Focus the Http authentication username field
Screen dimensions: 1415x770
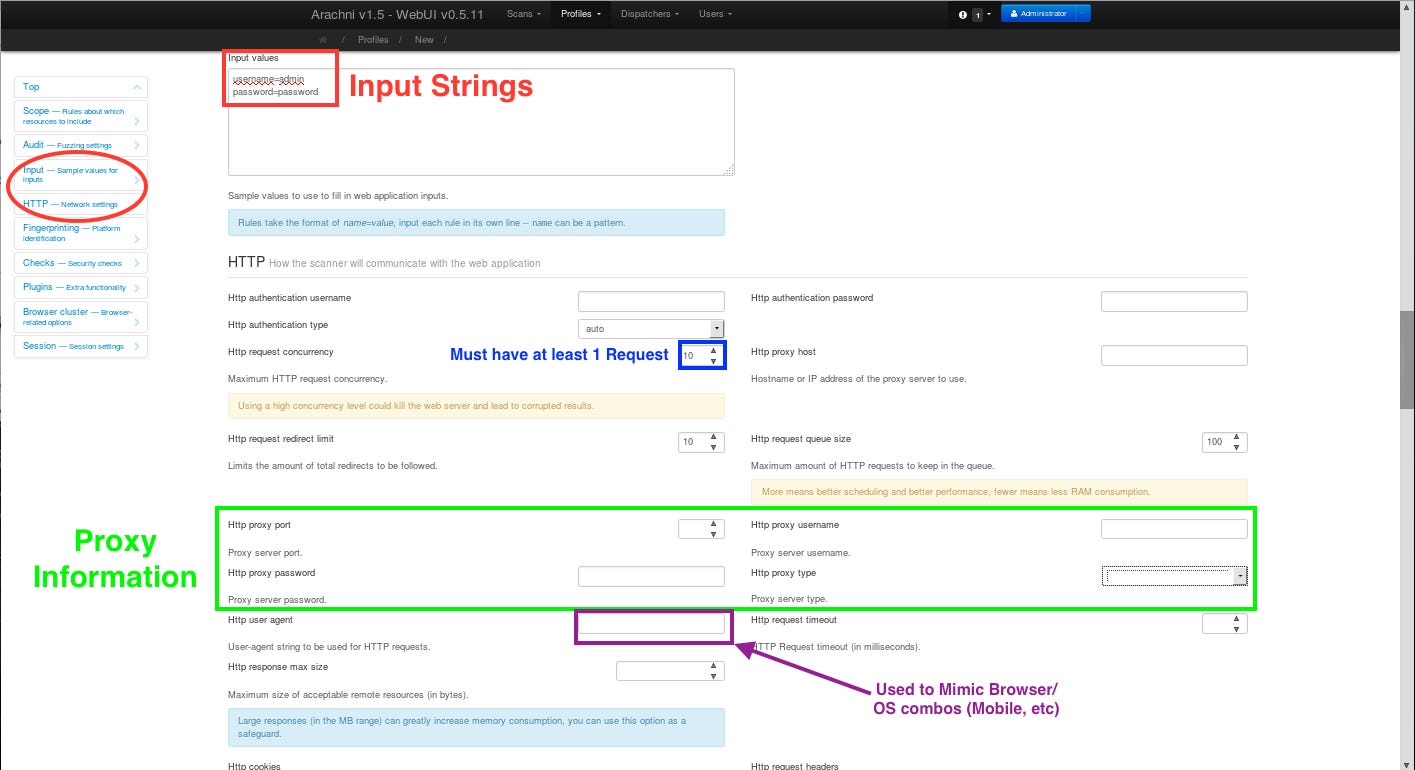[651, 301]
